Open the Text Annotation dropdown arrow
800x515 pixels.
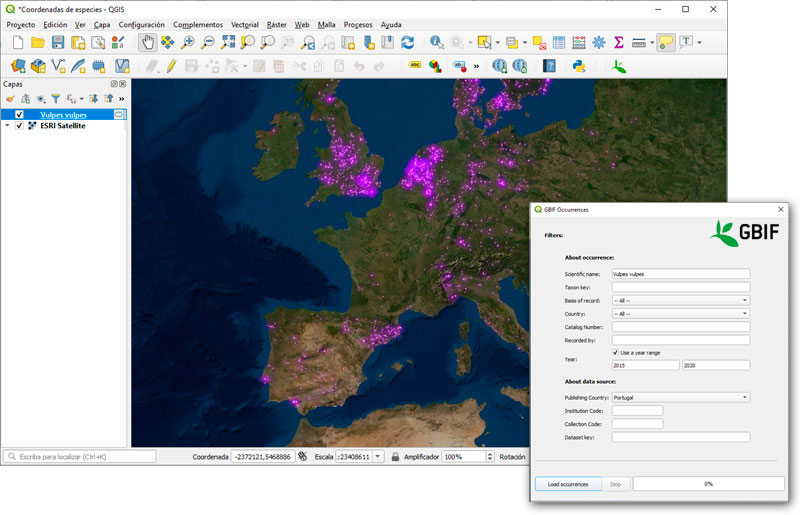699,43
